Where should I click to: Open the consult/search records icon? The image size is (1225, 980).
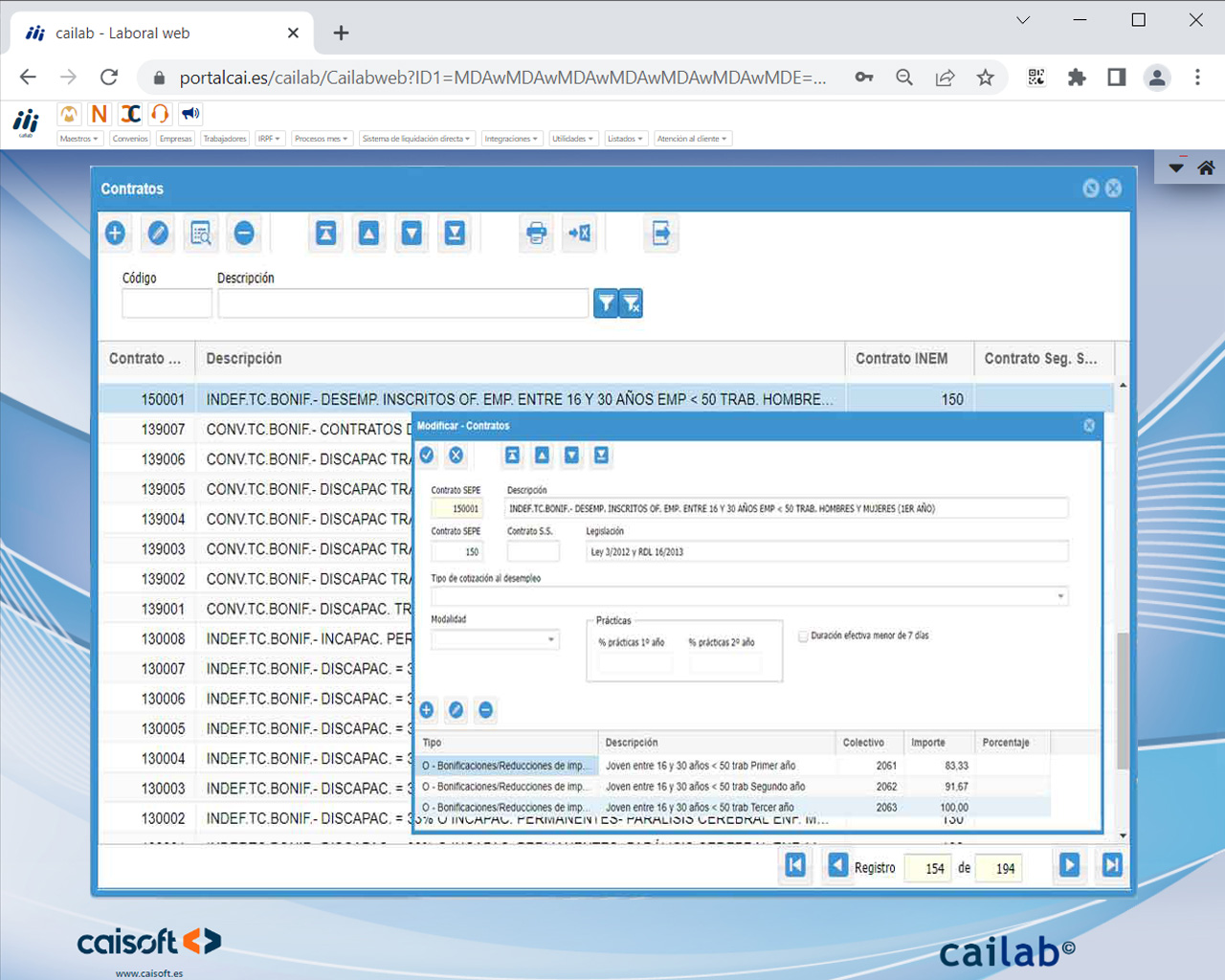coord(201,233)
